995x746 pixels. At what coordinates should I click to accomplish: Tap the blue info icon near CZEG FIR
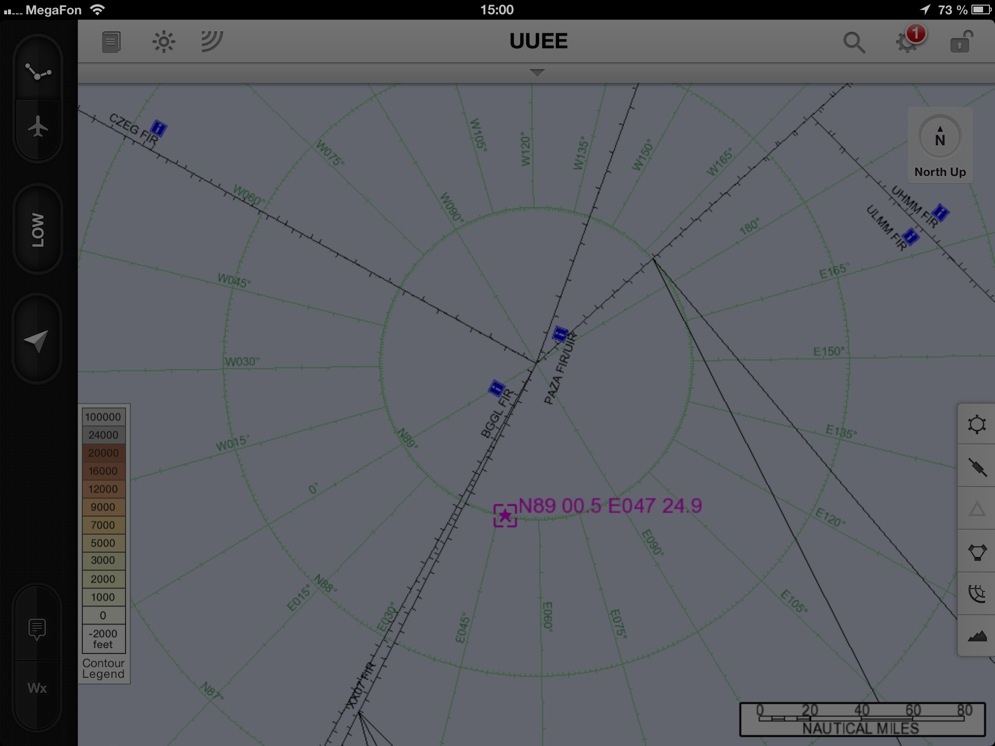coord(158,129)
